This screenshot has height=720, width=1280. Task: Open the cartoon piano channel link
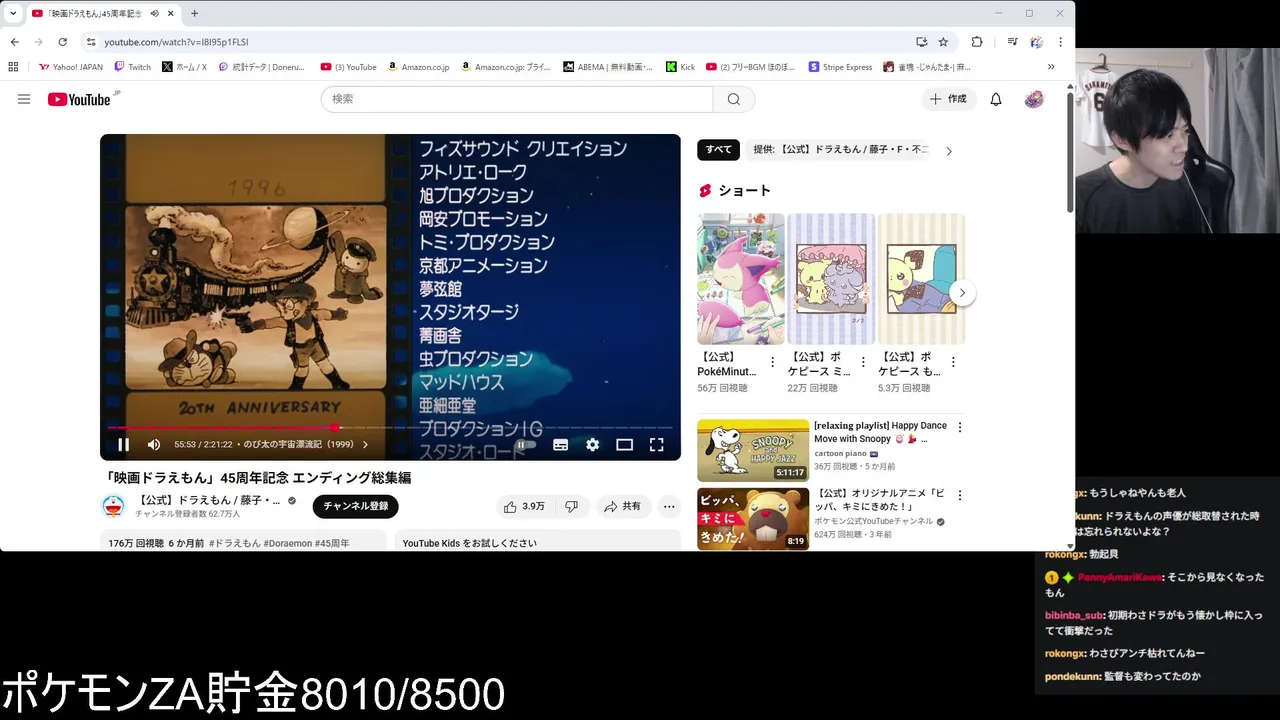pyautogui.click(x=840, y=453)
